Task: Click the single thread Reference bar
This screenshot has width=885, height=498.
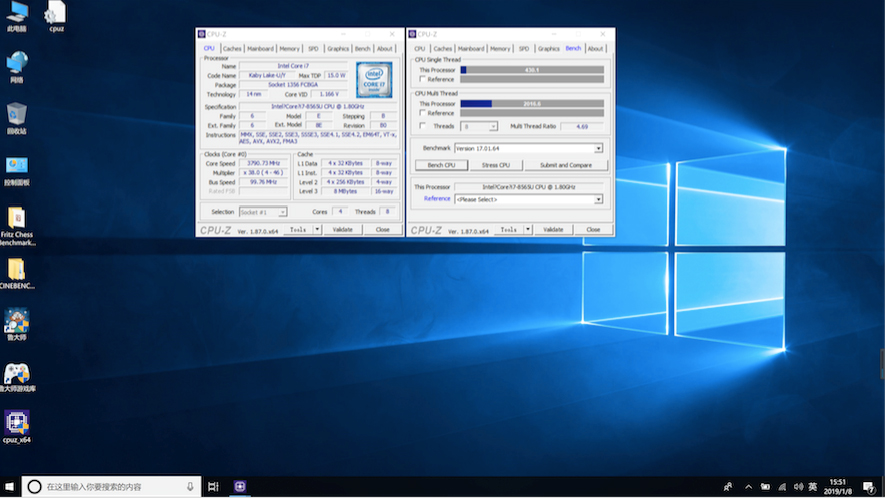Action: tap(532, 79)
